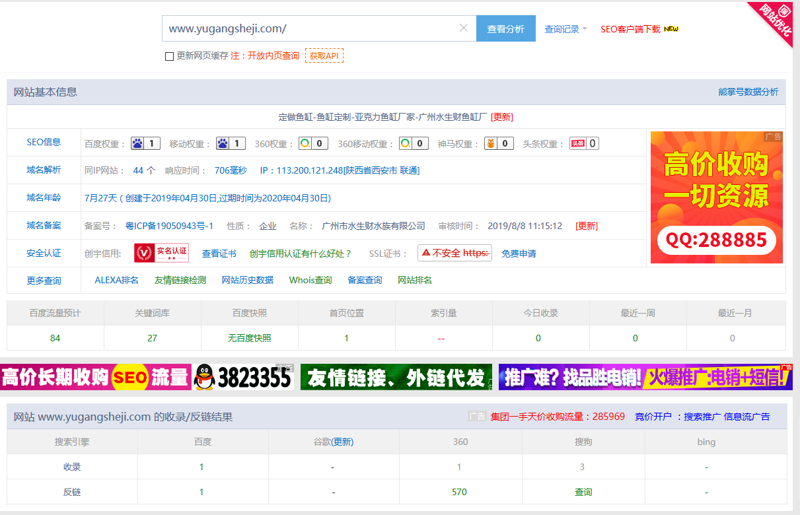This screenshot has height=515, width=800.
Task: Open the 网站优化 red corner ribbon
Action: 776,20
